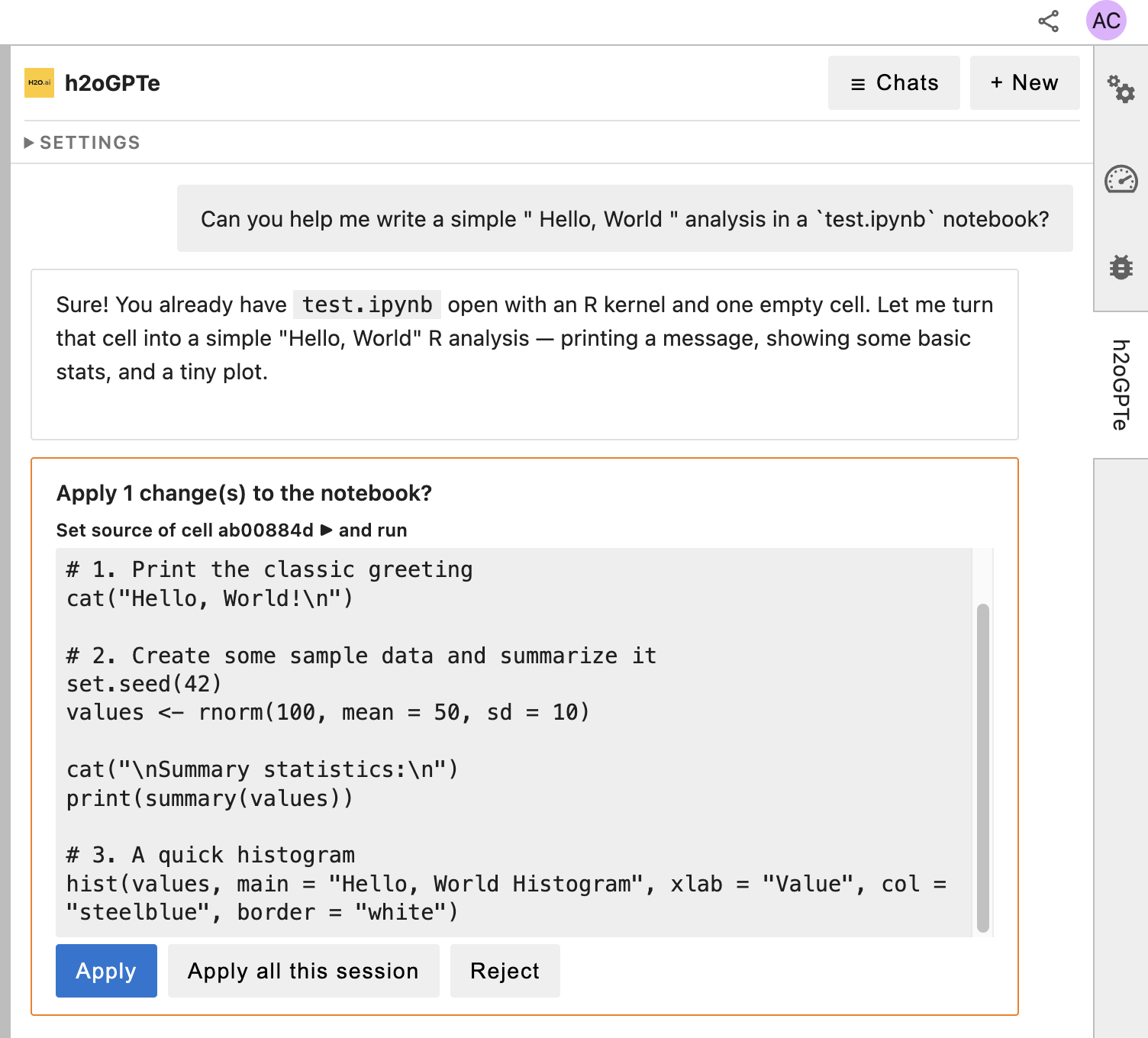
Task: Expand the SETTINGS section
Action: [82, 143]
